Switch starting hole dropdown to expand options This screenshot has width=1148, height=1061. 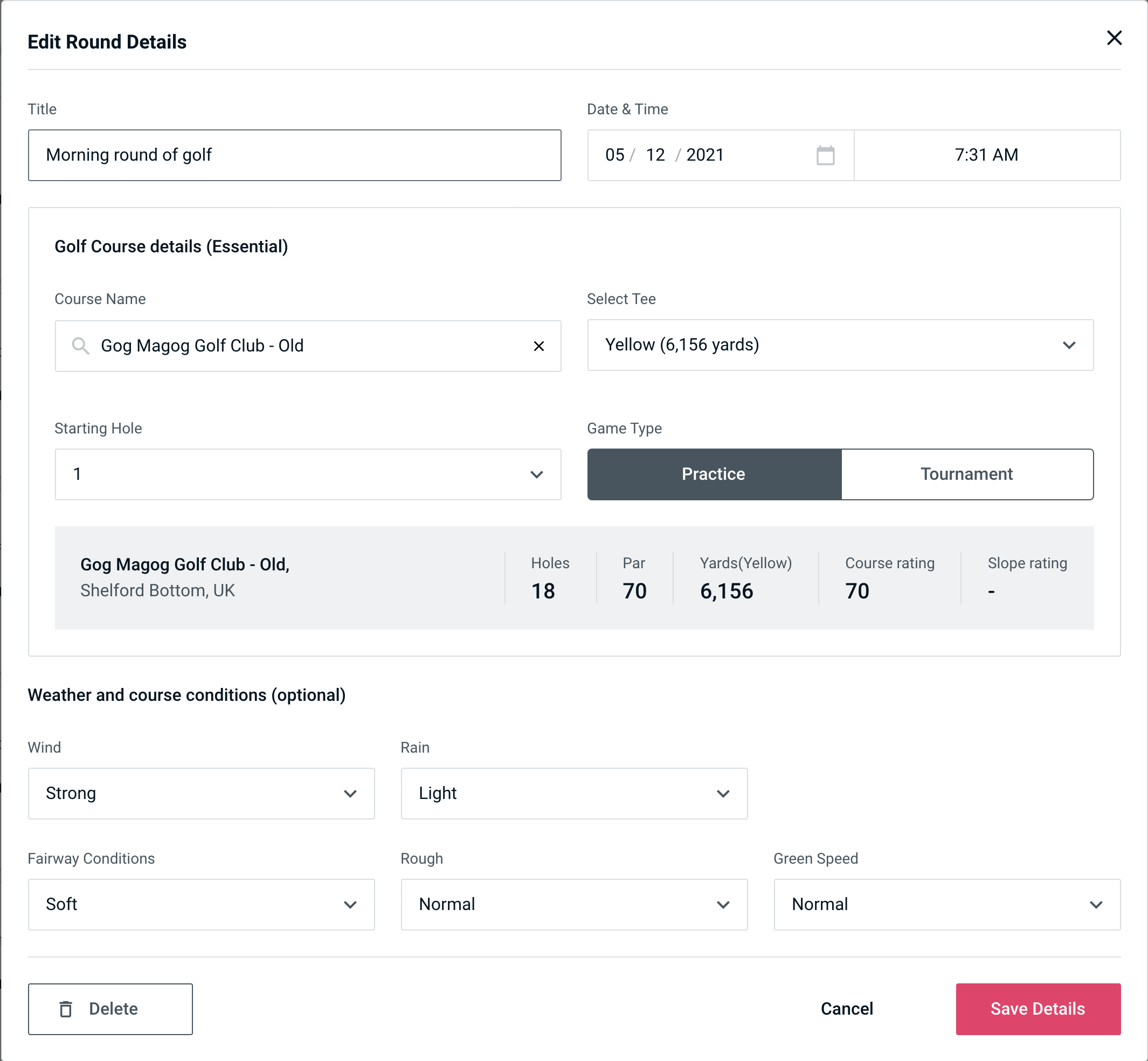tap(307, 474)
